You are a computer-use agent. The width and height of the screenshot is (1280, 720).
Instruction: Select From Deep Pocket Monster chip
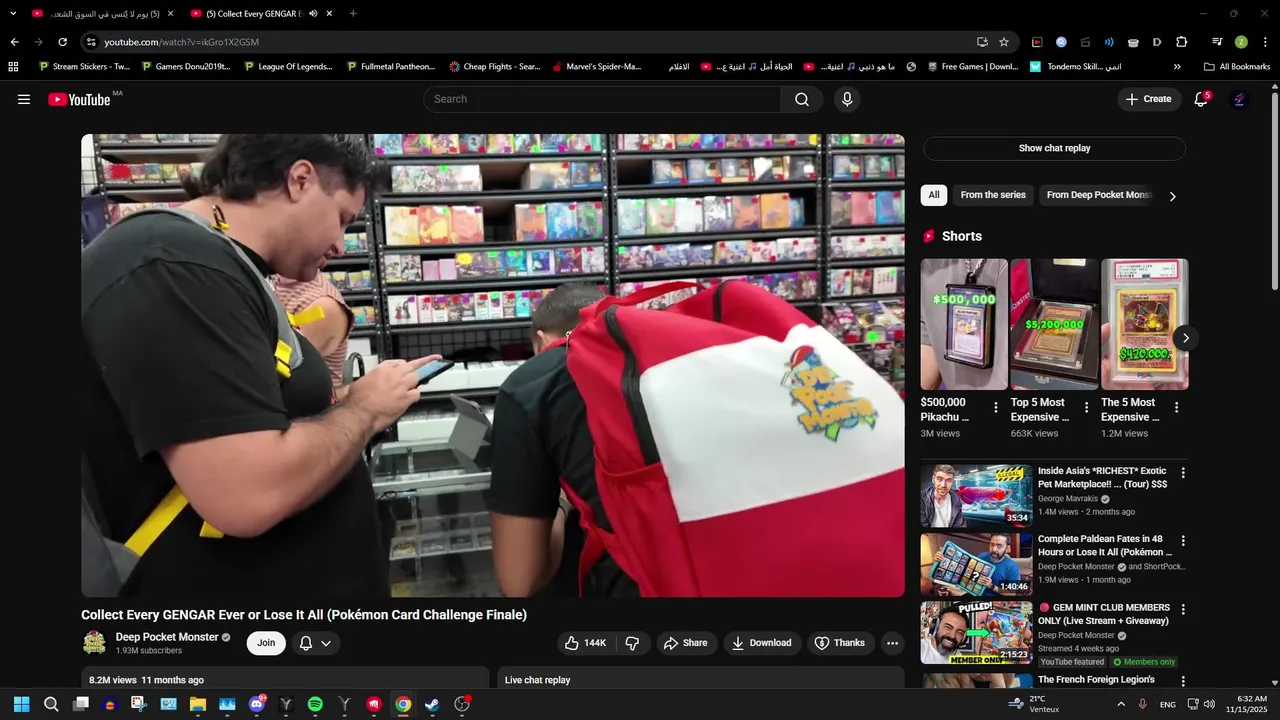click(x=1100, y=195)
